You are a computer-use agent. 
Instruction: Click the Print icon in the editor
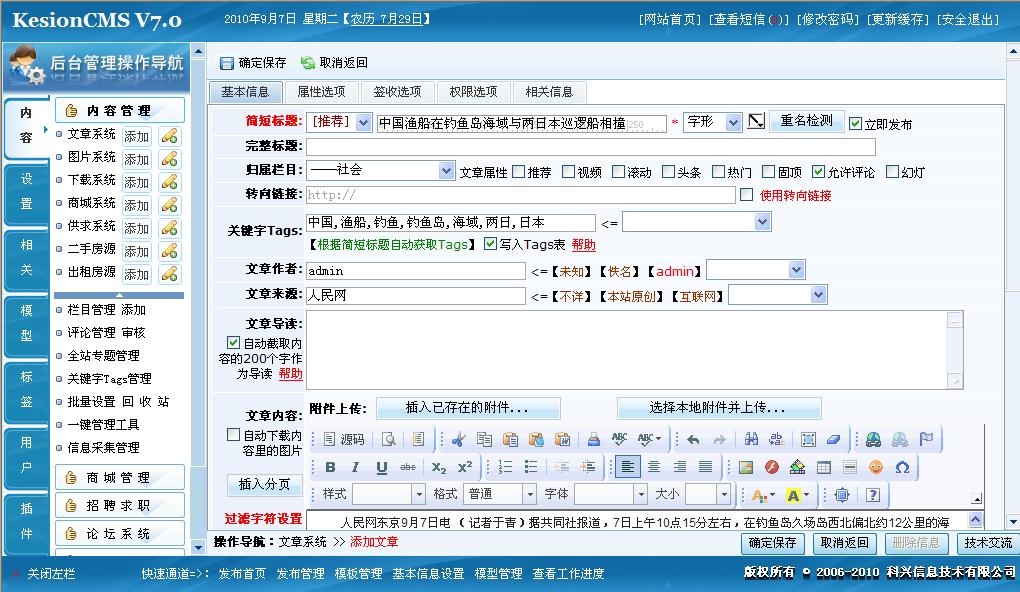coord(593,439)
